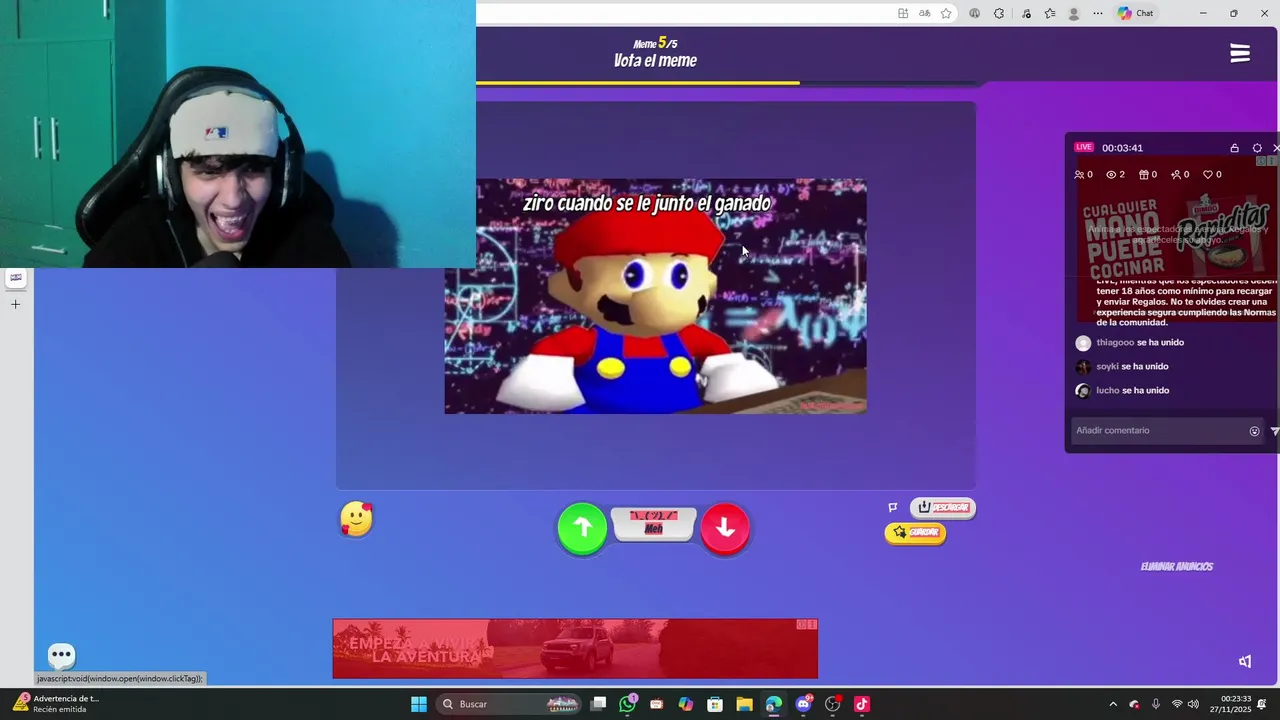Click the ad info icon on bottom banner
The image size is (1280, 720).
click(x=802, y=625)
